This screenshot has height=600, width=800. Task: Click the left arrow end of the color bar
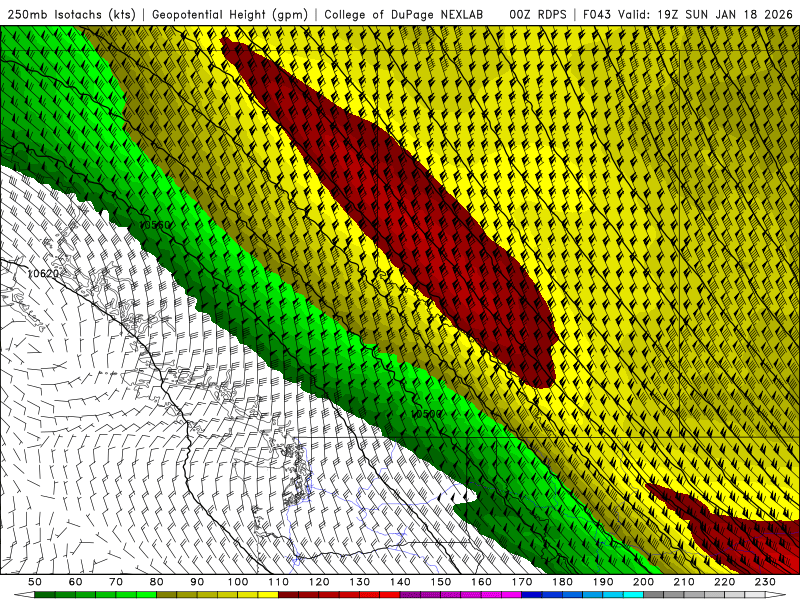pyautogui.click(x=24, y=595)
